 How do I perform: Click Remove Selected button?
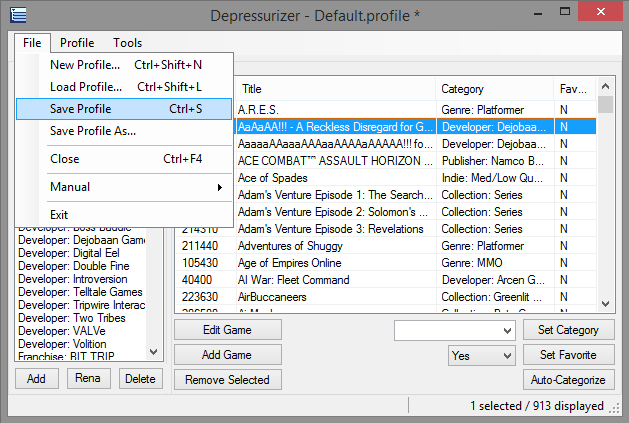[x=227, y=380]
